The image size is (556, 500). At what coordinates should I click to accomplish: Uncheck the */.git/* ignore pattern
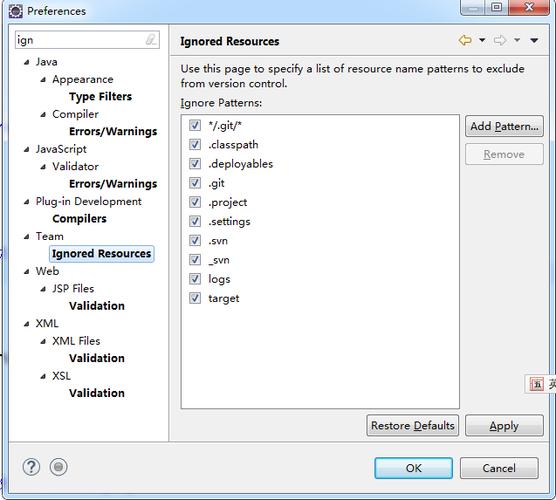click(x=195, y=125)
